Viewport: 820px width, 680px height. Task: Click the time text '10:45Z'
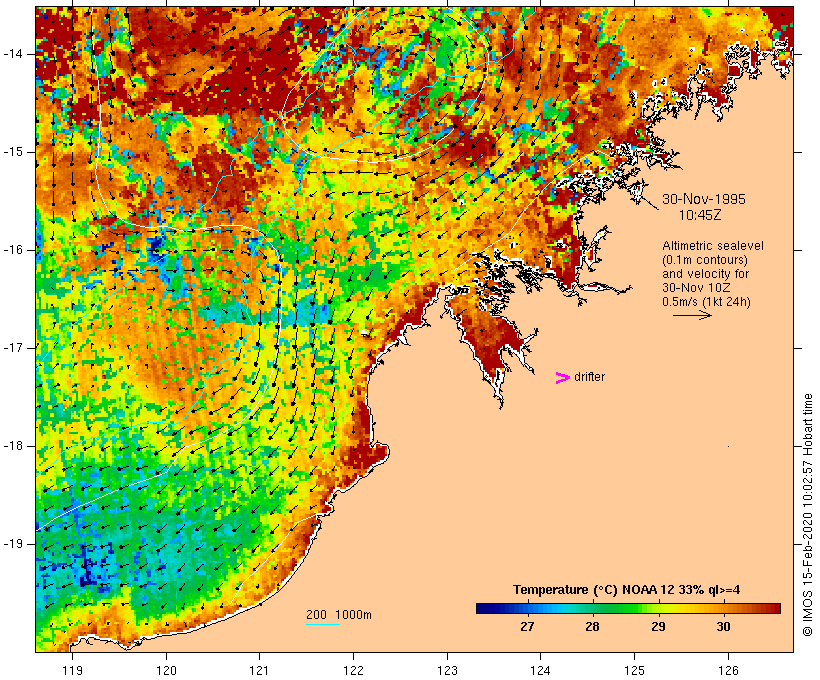click(x=700, y=215)
